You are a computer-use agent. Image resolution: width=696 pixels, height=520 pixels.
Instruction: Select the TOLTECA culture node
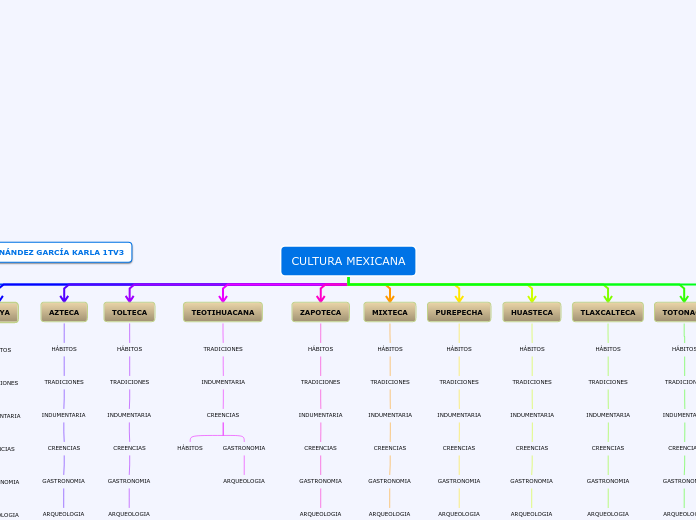click(129, 312)
